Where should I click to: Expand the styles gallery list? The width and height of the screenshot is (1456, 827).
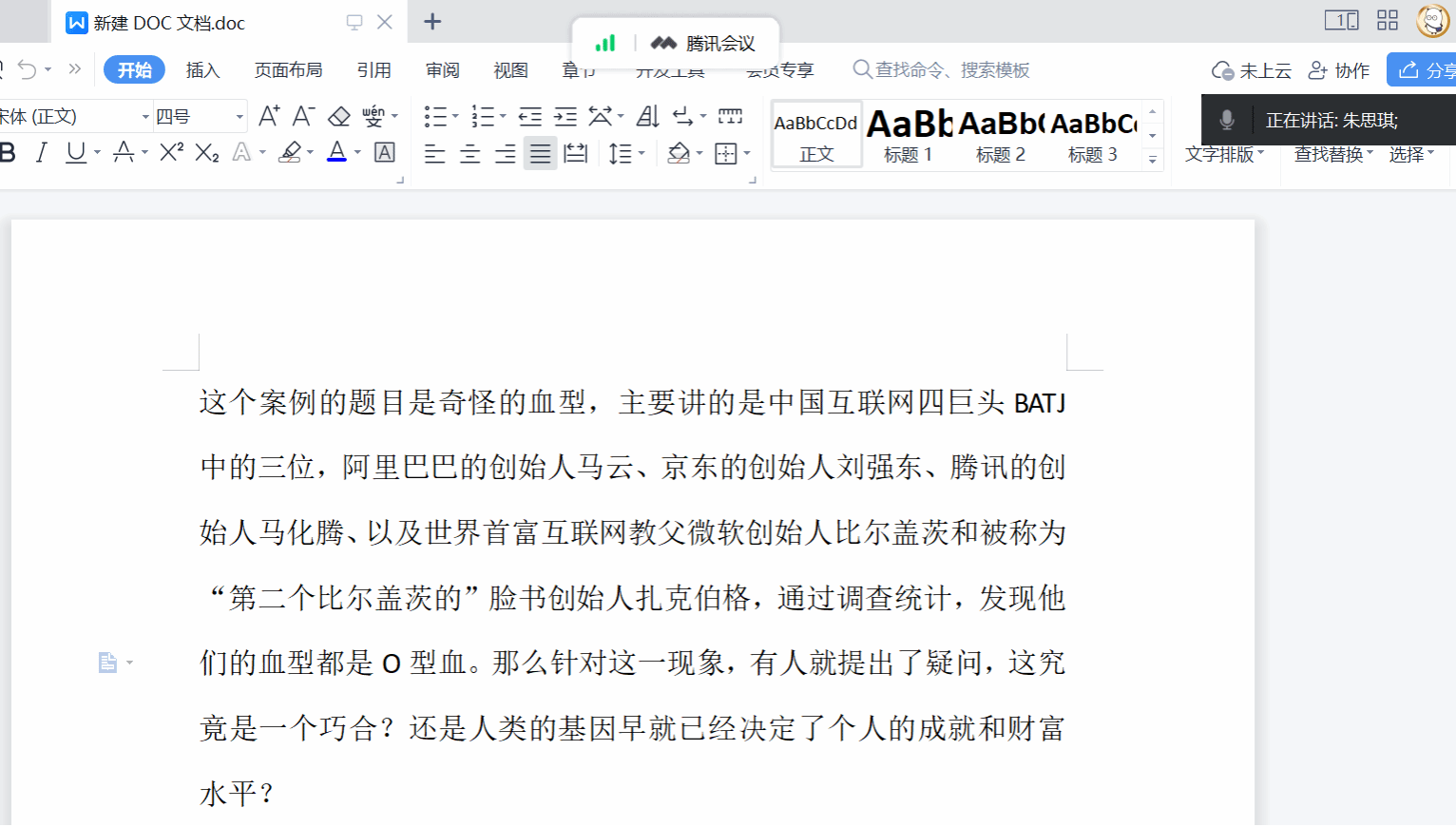1152,160
